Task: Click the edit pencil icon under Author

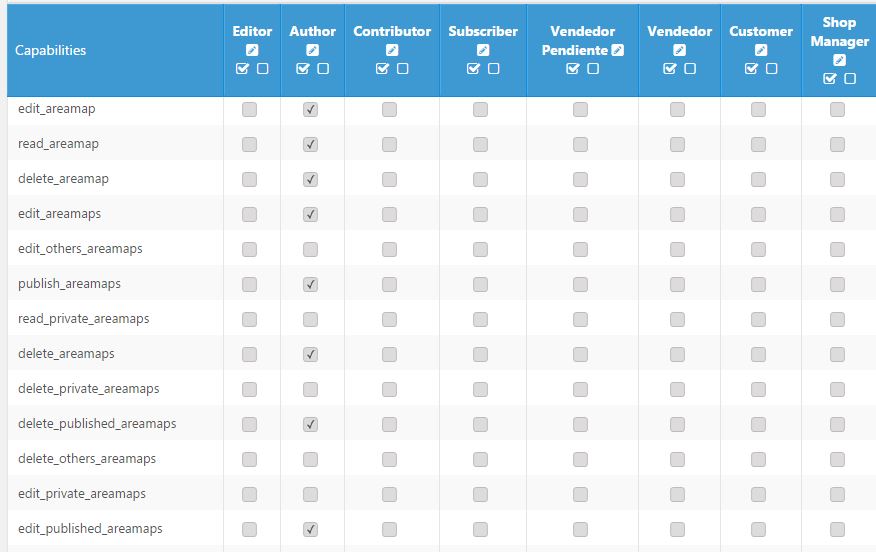Action: click(312, 50)
